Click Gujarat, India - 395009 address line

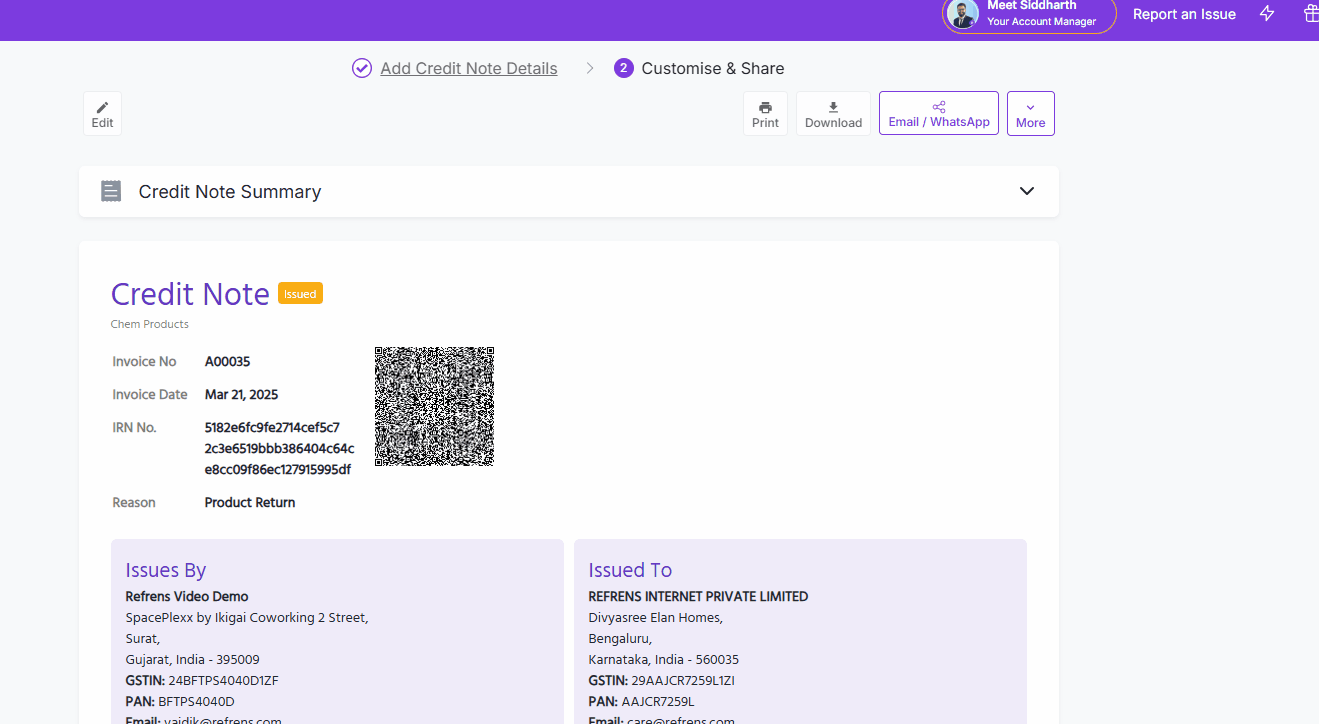click(x=192, y=659)
